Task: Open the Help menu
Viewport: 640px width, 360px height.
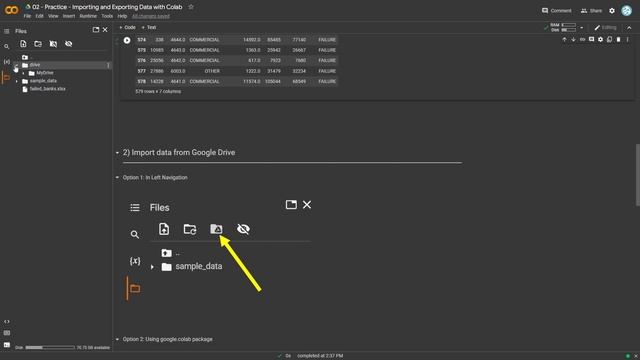Action: (122, 16)
